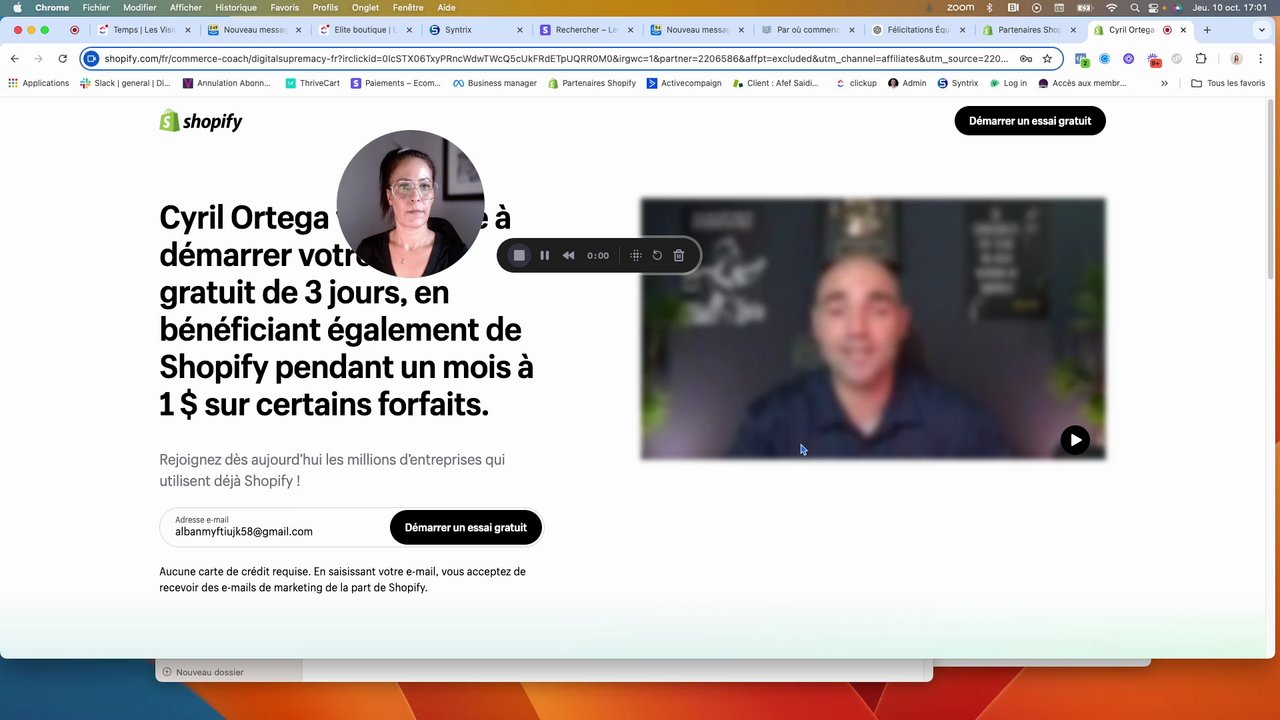The image size is (1280, 720).
Task: Click the Démarrer un essai gratuit button beside the email field
Action: point(466,527)
